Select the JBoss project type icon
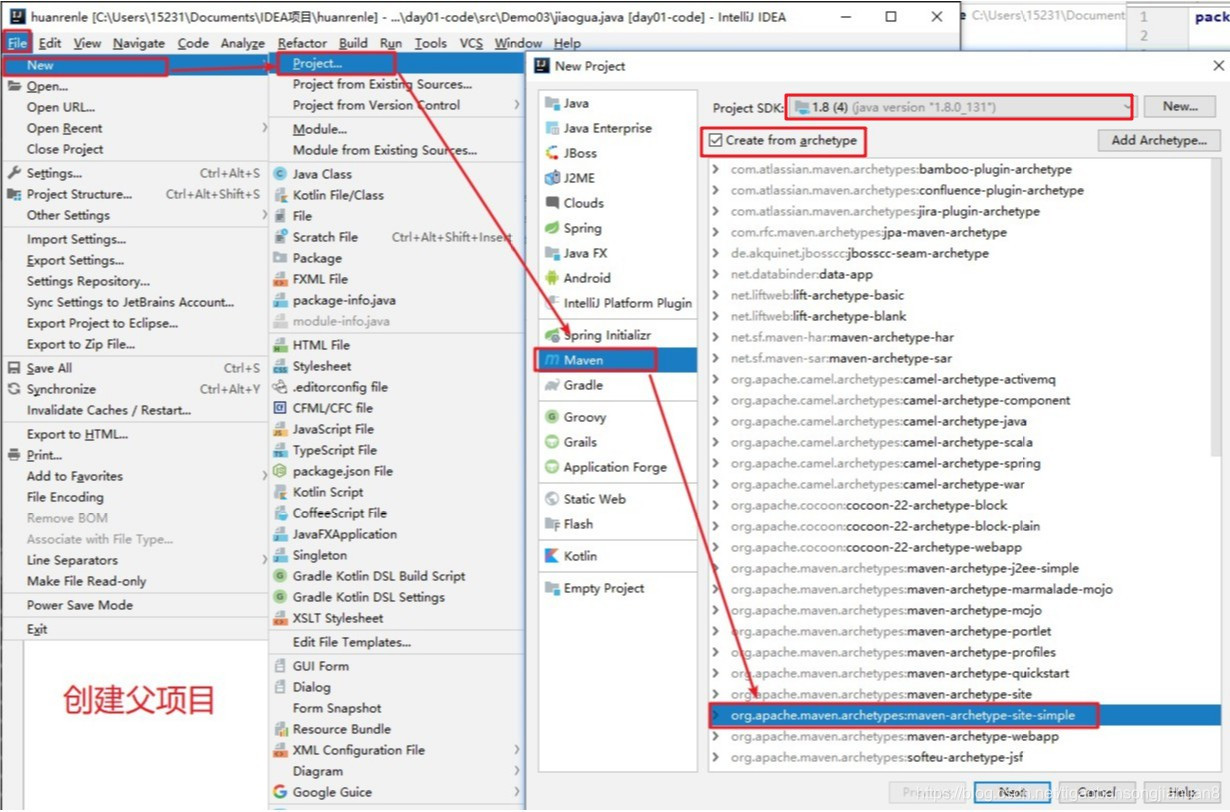The height and width of the screenshot is (812, 1230). (551, 153)
